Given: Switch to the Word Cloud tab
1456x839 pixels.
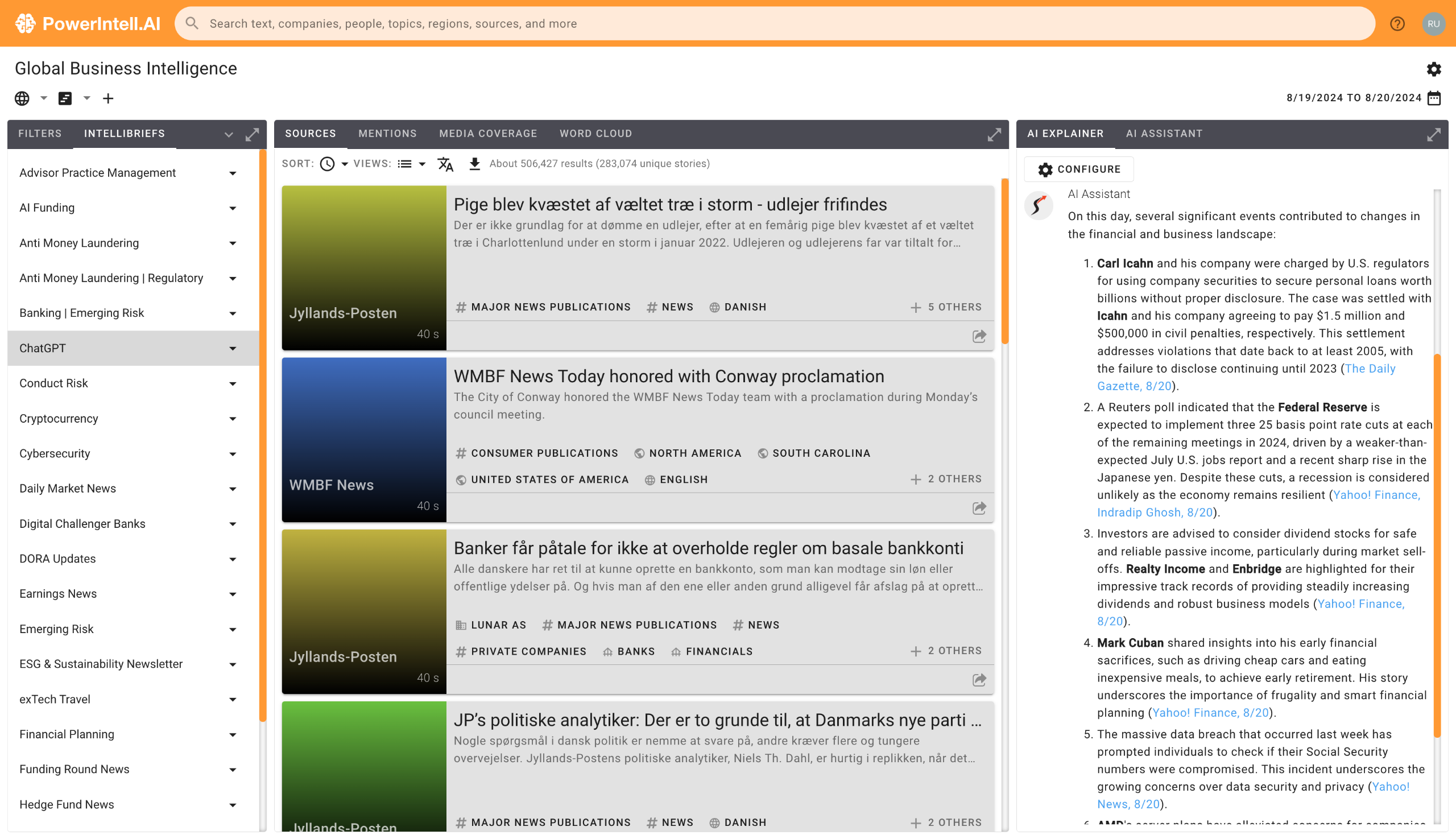Looking at the screenshot, I should coord(595,134).
